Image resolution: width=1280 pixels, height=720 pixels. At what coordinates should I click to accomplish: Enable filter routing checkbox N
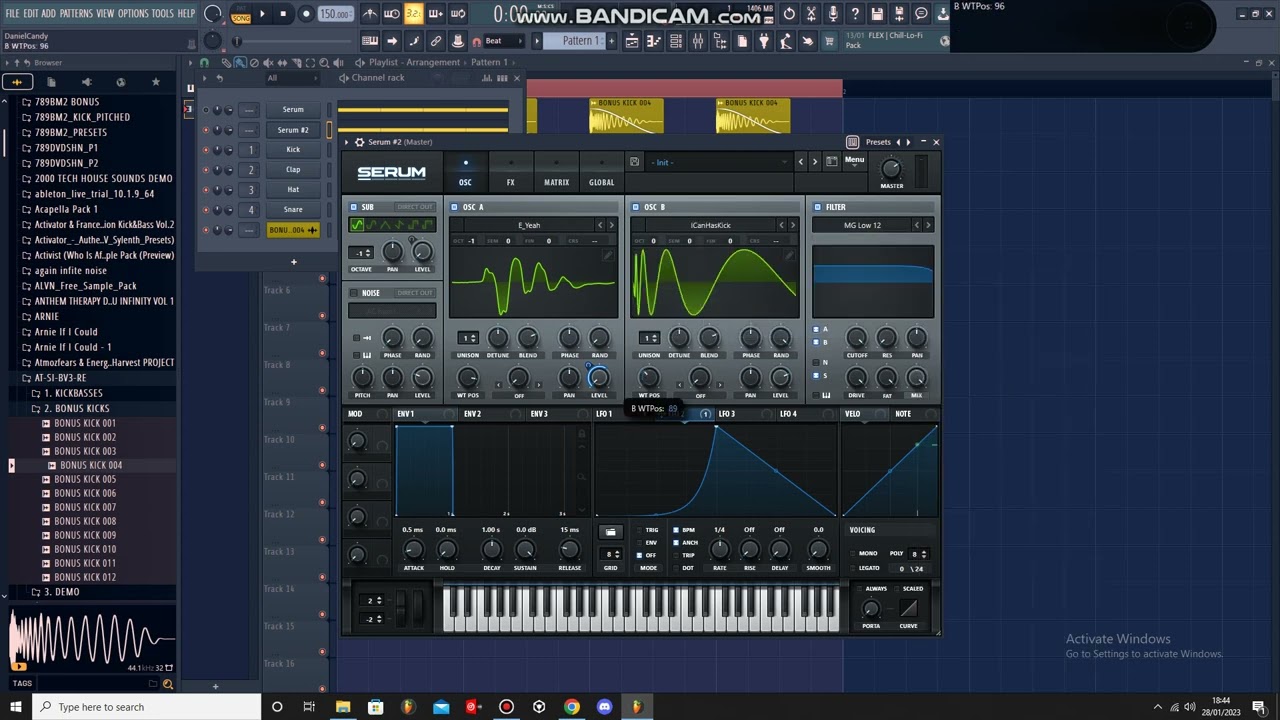(816, 362)
